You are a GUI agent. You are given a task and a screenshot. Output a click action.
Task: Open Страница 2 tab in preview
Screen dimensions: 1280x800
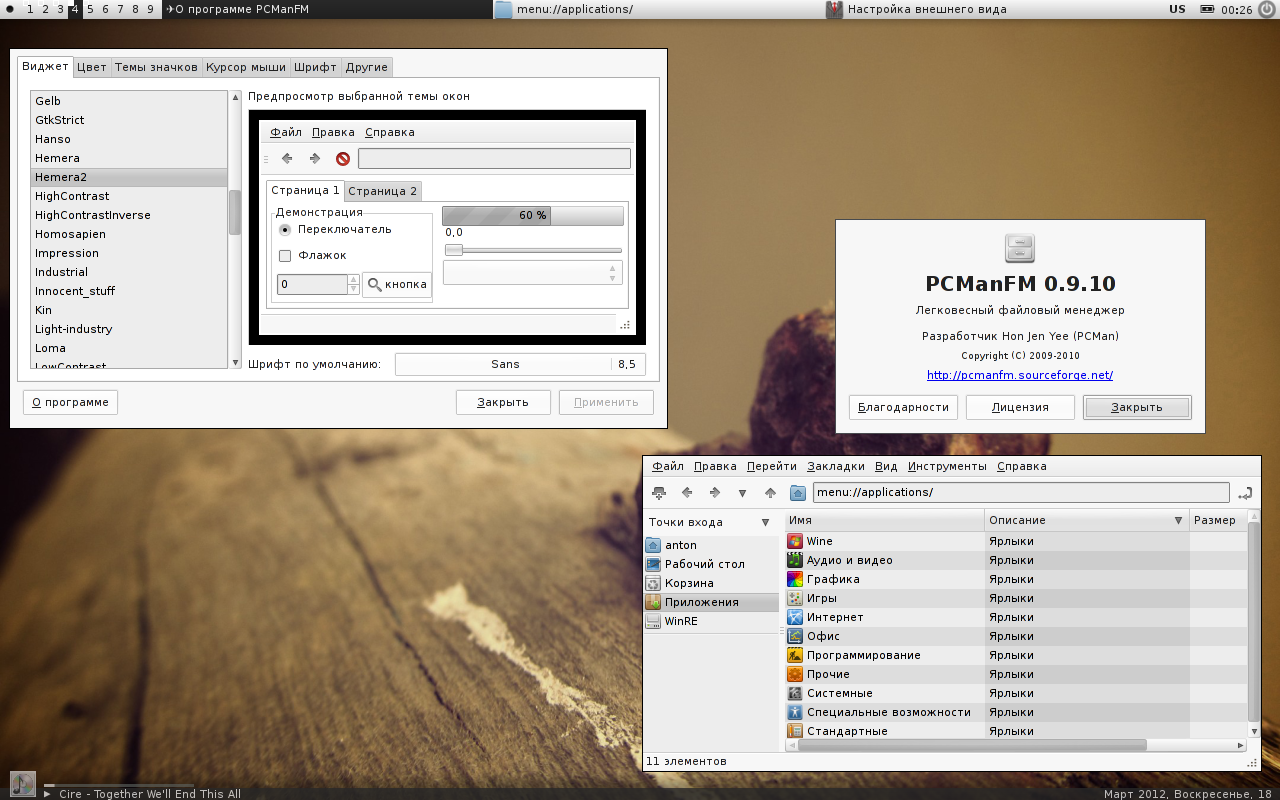point(383,191)
